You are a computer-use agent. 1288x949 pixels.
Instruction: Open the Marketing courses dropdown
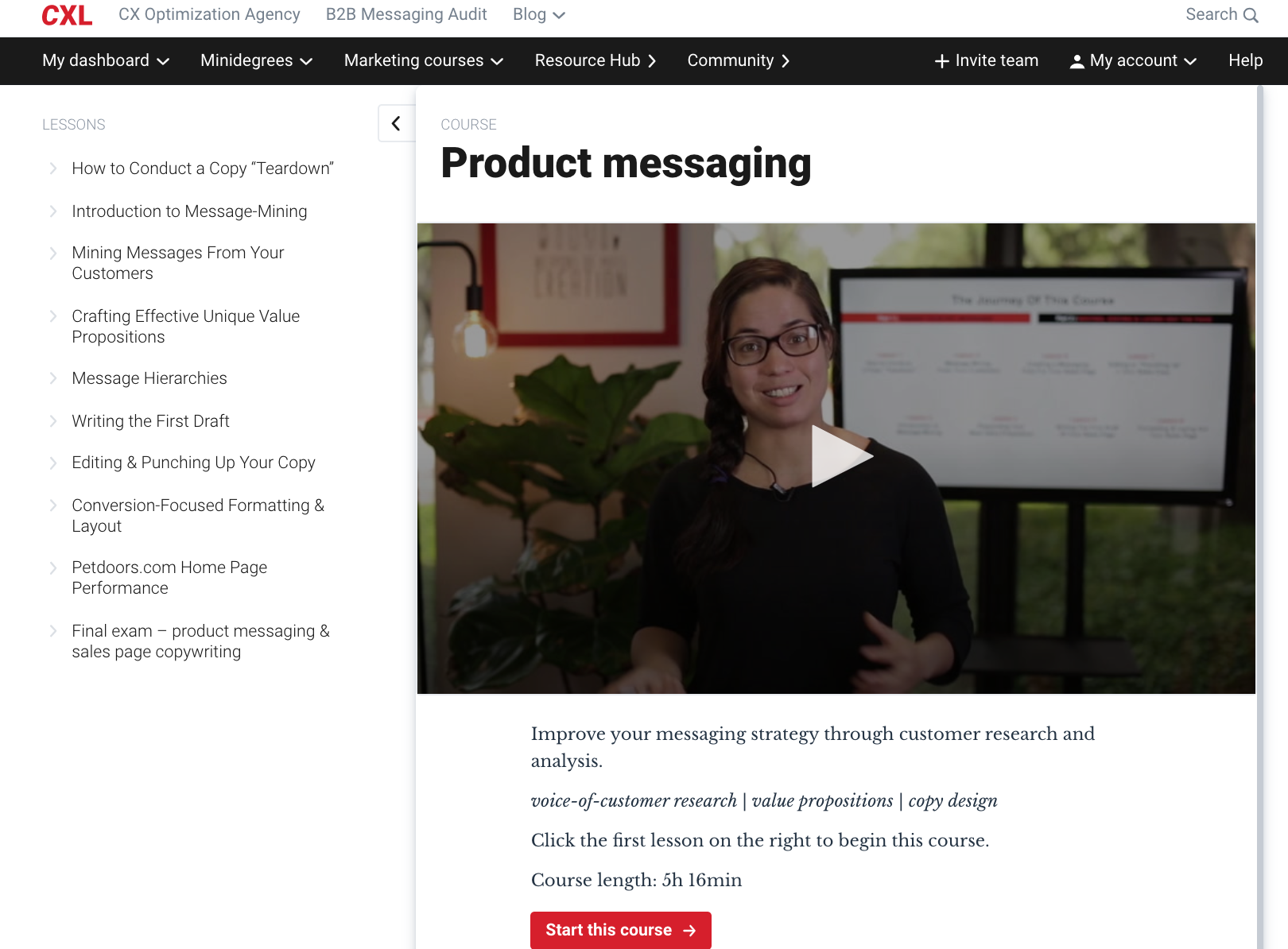423,60
